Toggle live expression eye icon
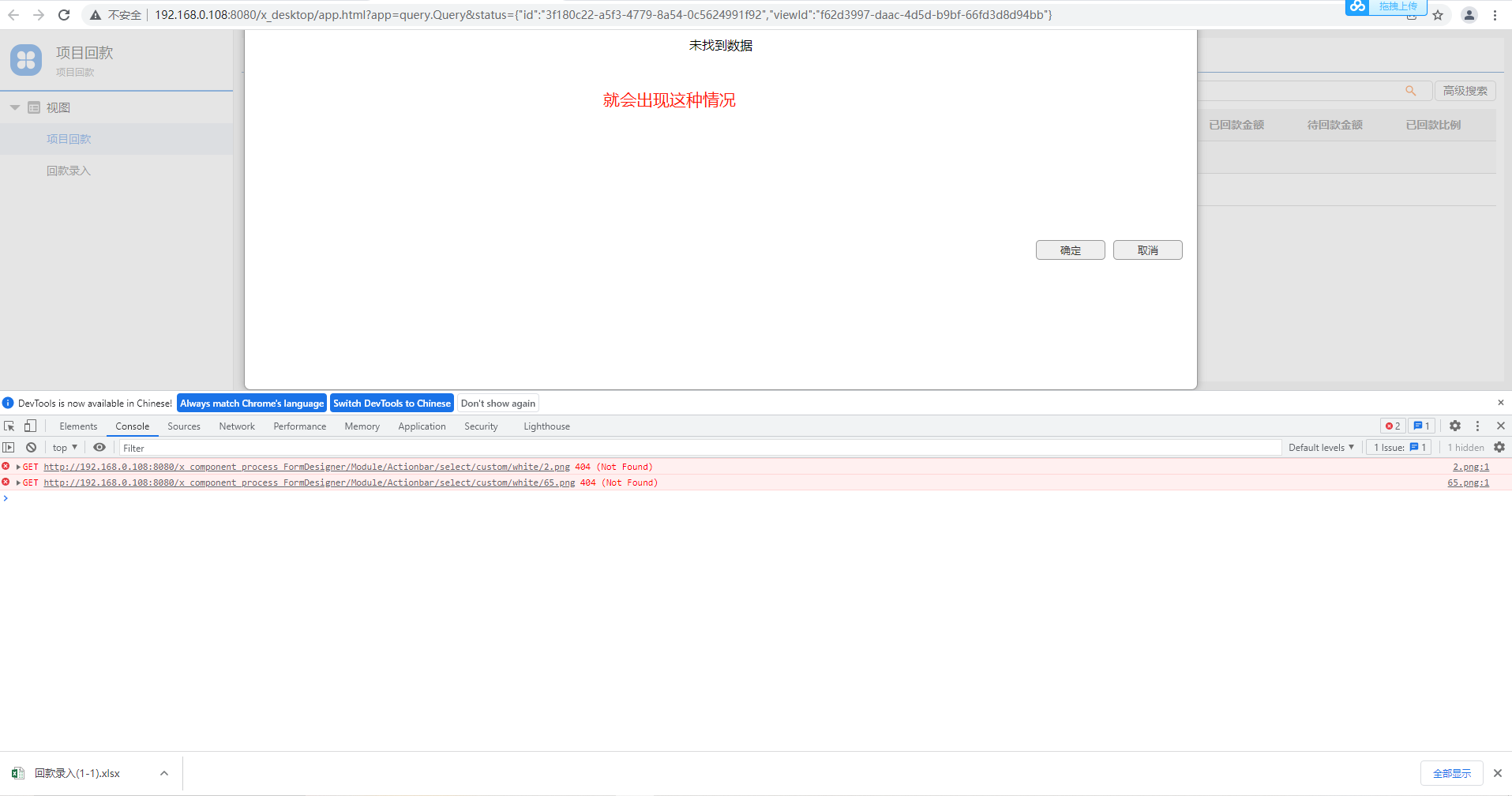Screen dimensions: 1512x796 click(99, 448)
